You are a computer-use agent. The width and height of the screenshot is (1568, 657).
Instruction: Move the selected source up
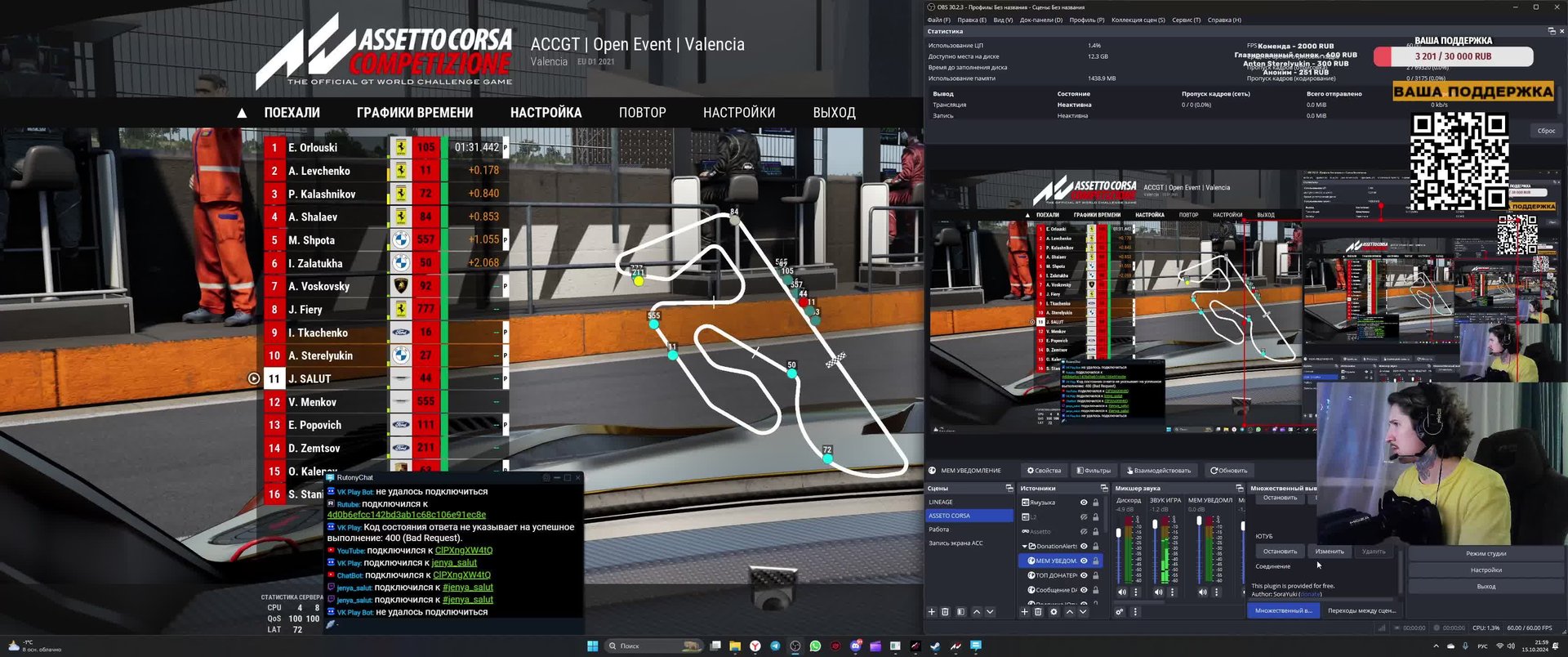click(x=1069, y=611)
